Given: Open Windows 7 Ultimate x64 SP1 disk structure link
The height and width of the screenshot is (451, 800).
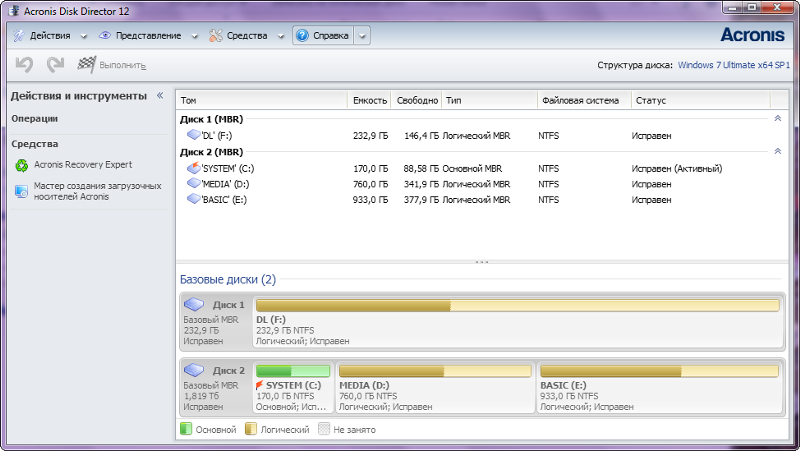Looking at the screenshot, I should [x=734, y=65].
